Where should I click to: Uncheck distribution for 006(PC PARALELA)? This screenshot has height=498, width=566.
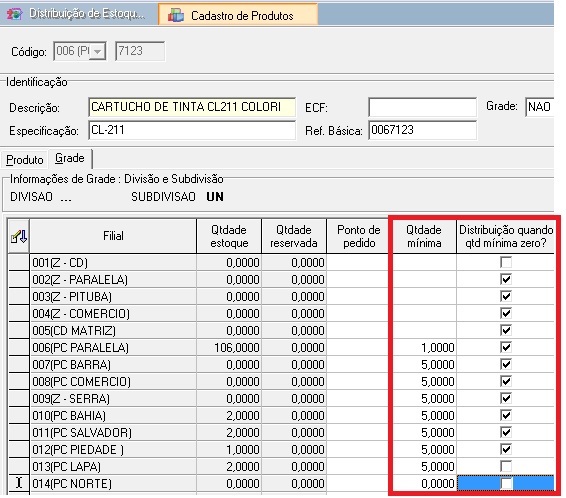pos(506,347)
